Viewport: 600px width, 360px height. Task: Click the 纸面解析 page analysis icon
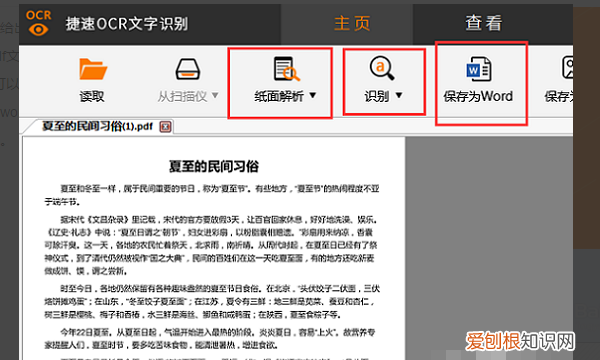click(287, 69)
